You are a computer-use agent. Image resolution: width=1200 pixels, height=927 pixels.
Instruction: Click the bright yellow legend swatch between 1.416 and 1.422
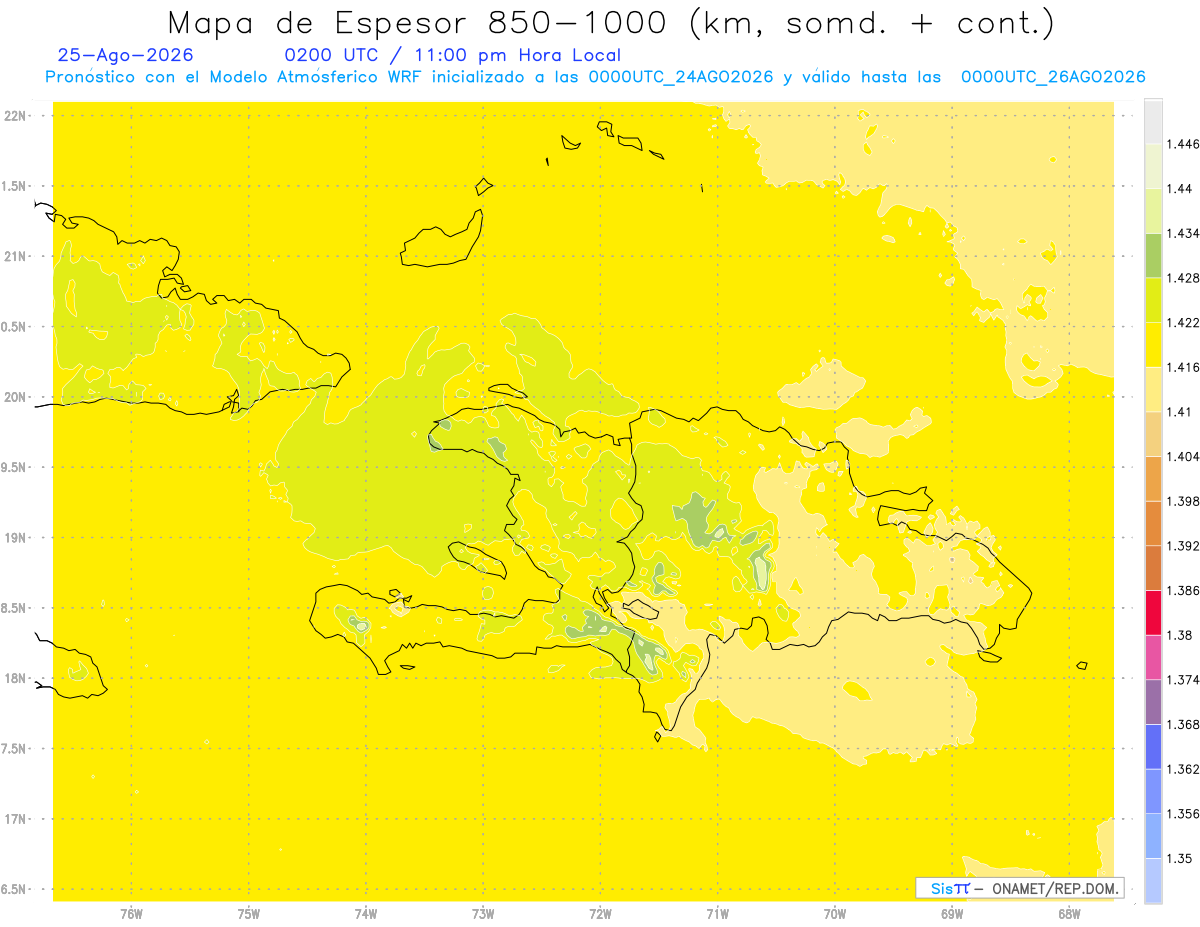(x=1153, y=344)
